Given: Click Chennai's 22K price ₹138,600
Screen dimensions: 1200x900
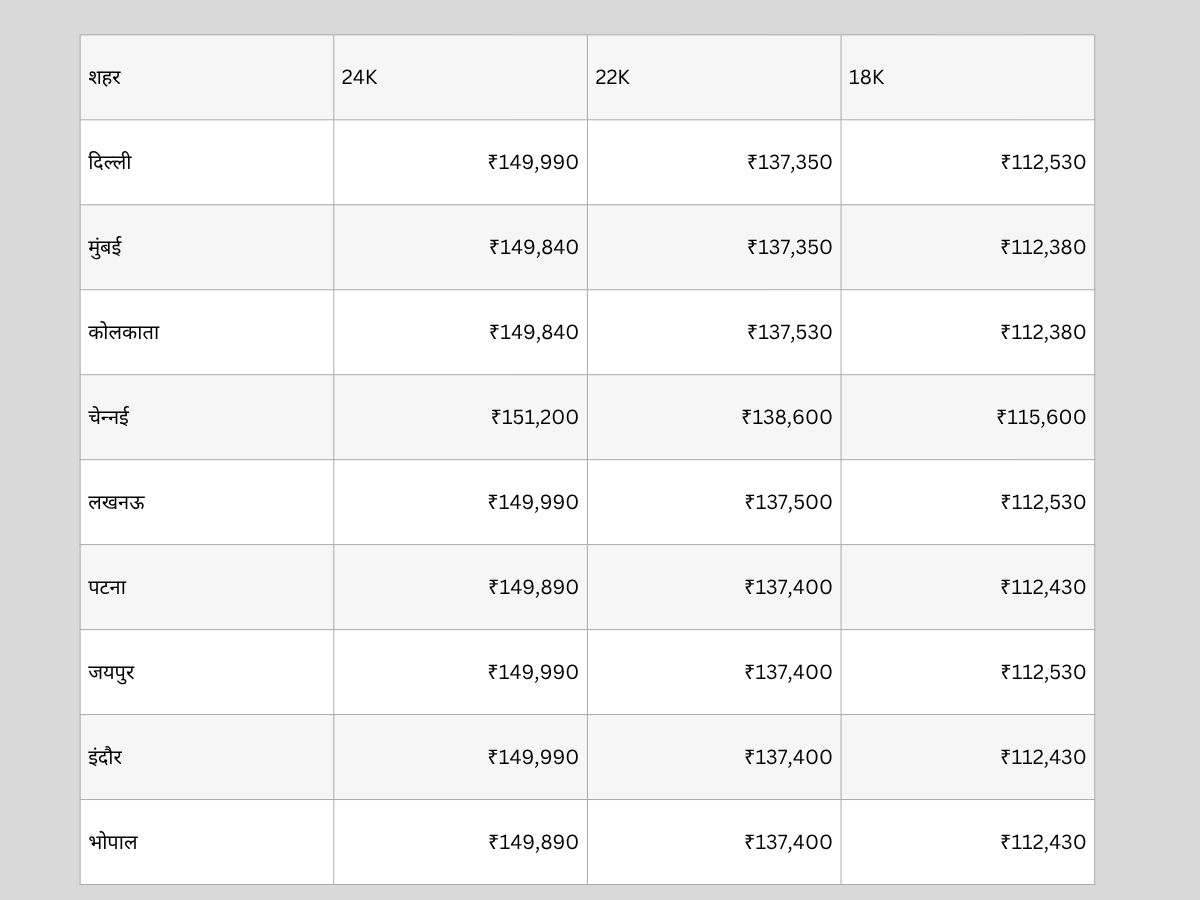Looking at the screenshot, I should [787, 417].
